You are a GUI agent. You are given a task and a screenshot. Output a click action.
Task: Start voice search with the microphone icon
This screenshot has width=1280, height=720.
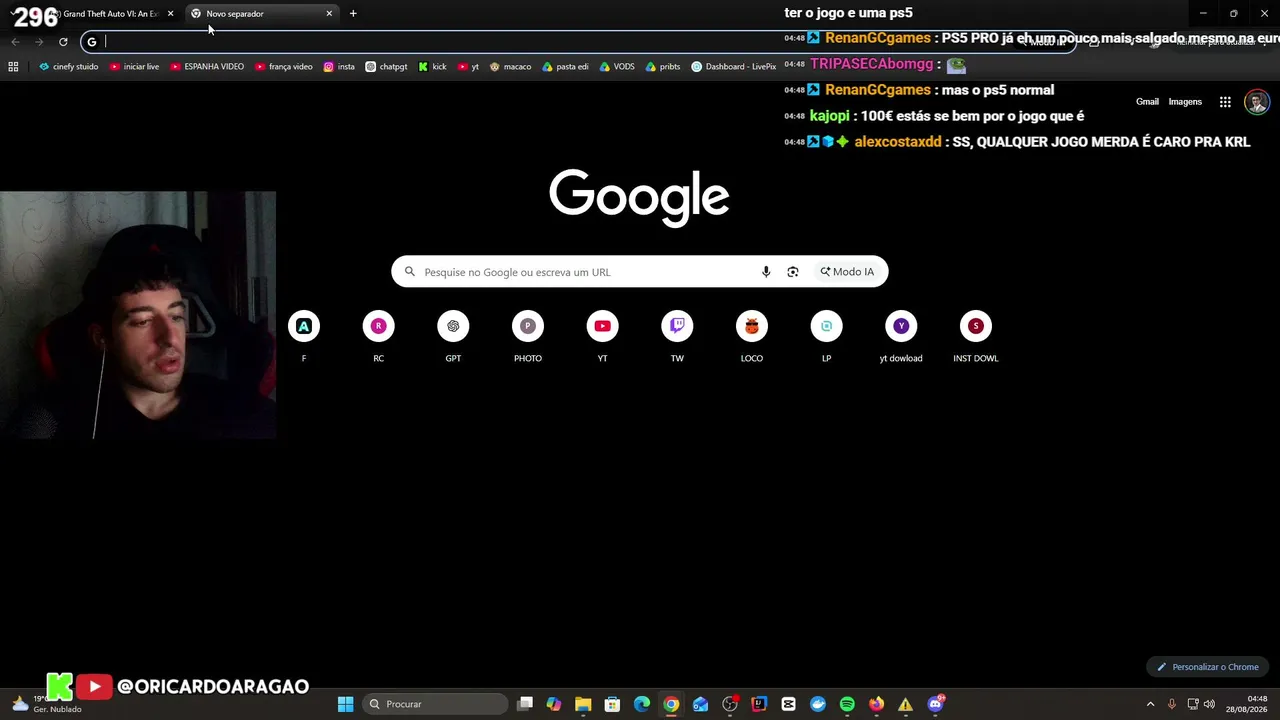[766, 272]
